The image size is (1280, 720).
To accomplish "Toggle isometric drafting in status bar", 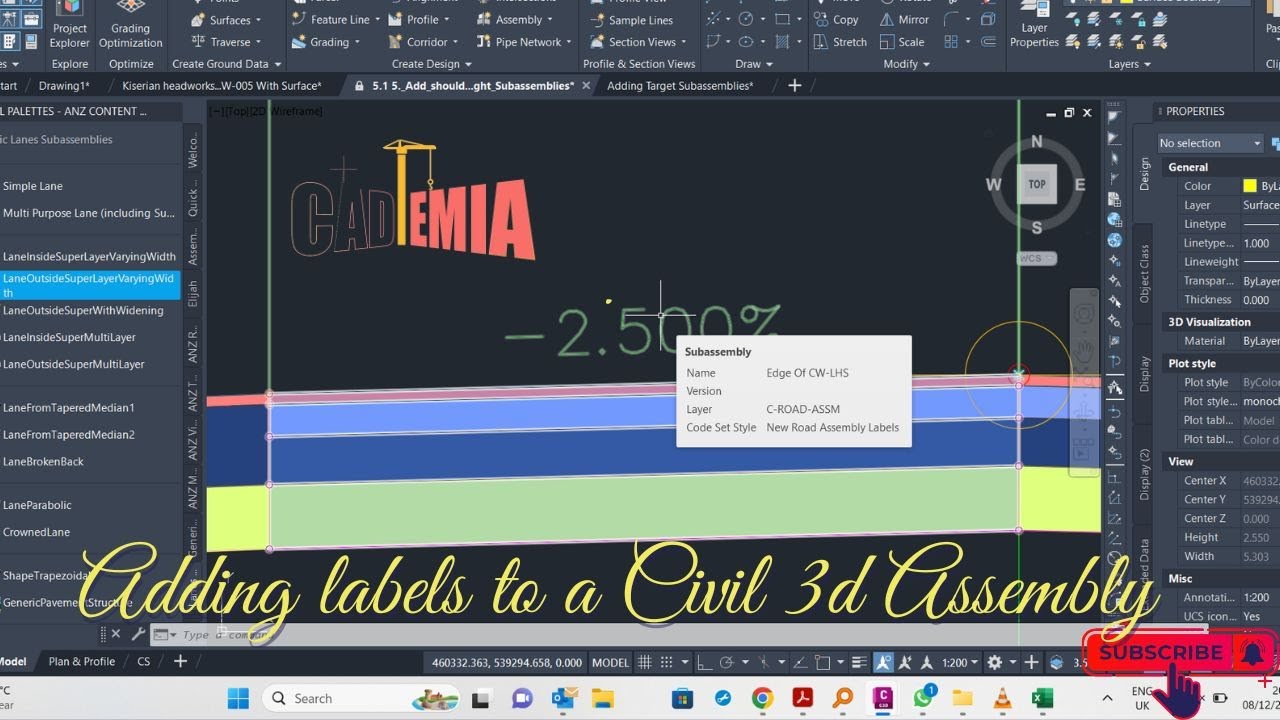I will (763, 662).
